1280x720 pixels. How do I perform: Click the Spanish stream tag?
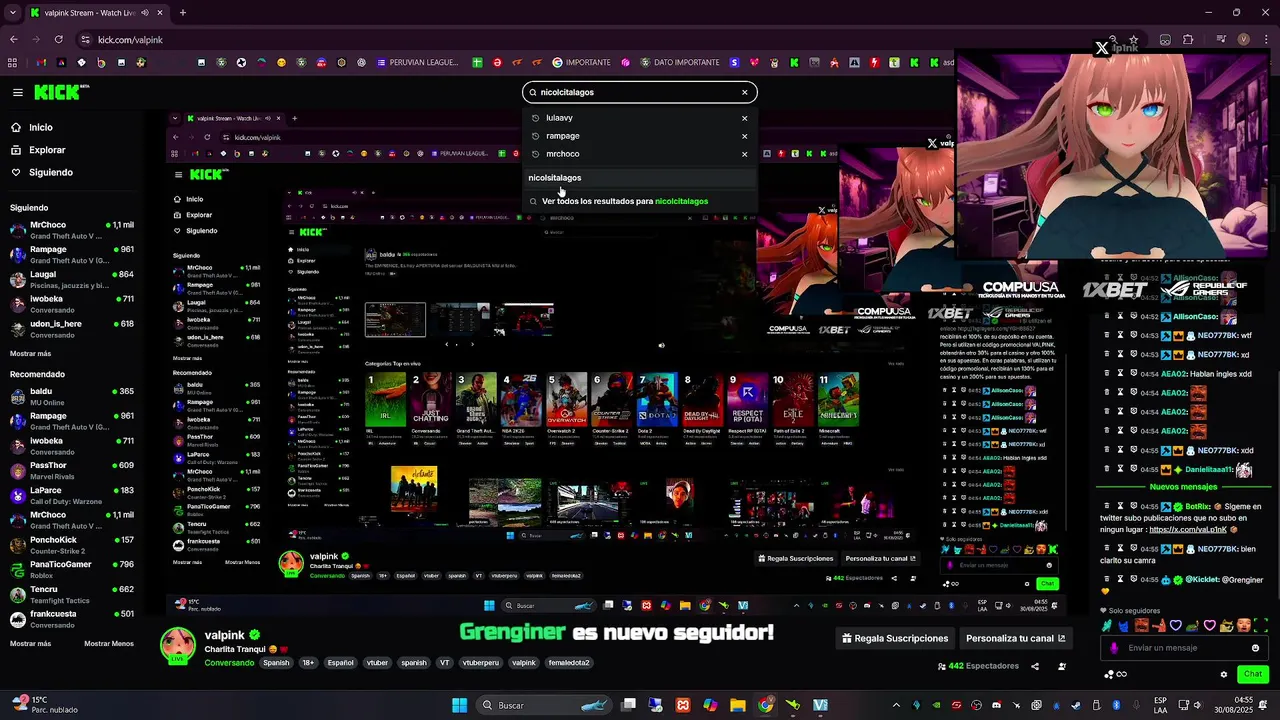pyautogui.click(x=276, y=663)
